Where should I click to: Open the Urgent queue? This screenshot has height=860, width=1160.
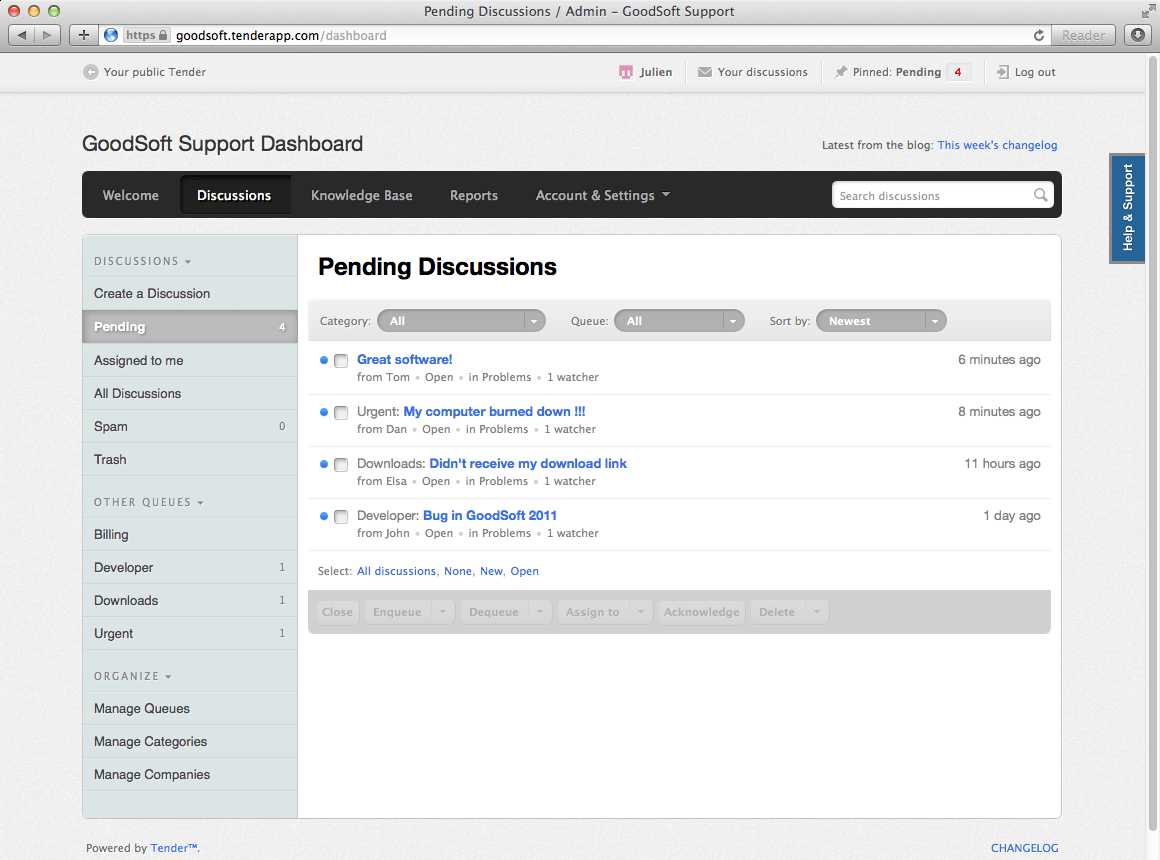point(190,633)
